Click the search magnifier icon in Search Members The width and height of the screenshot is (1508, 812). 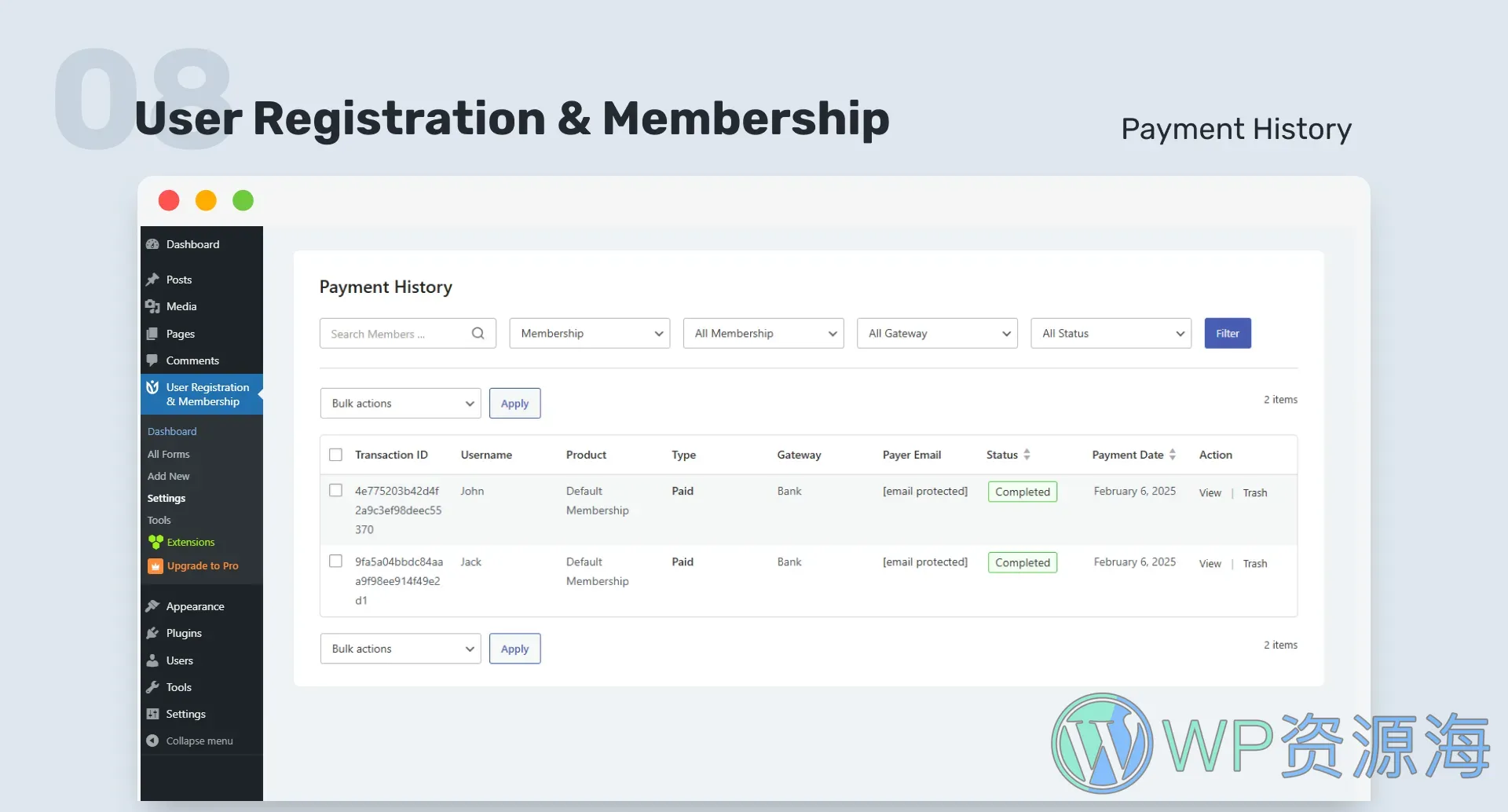coord(478,333)
